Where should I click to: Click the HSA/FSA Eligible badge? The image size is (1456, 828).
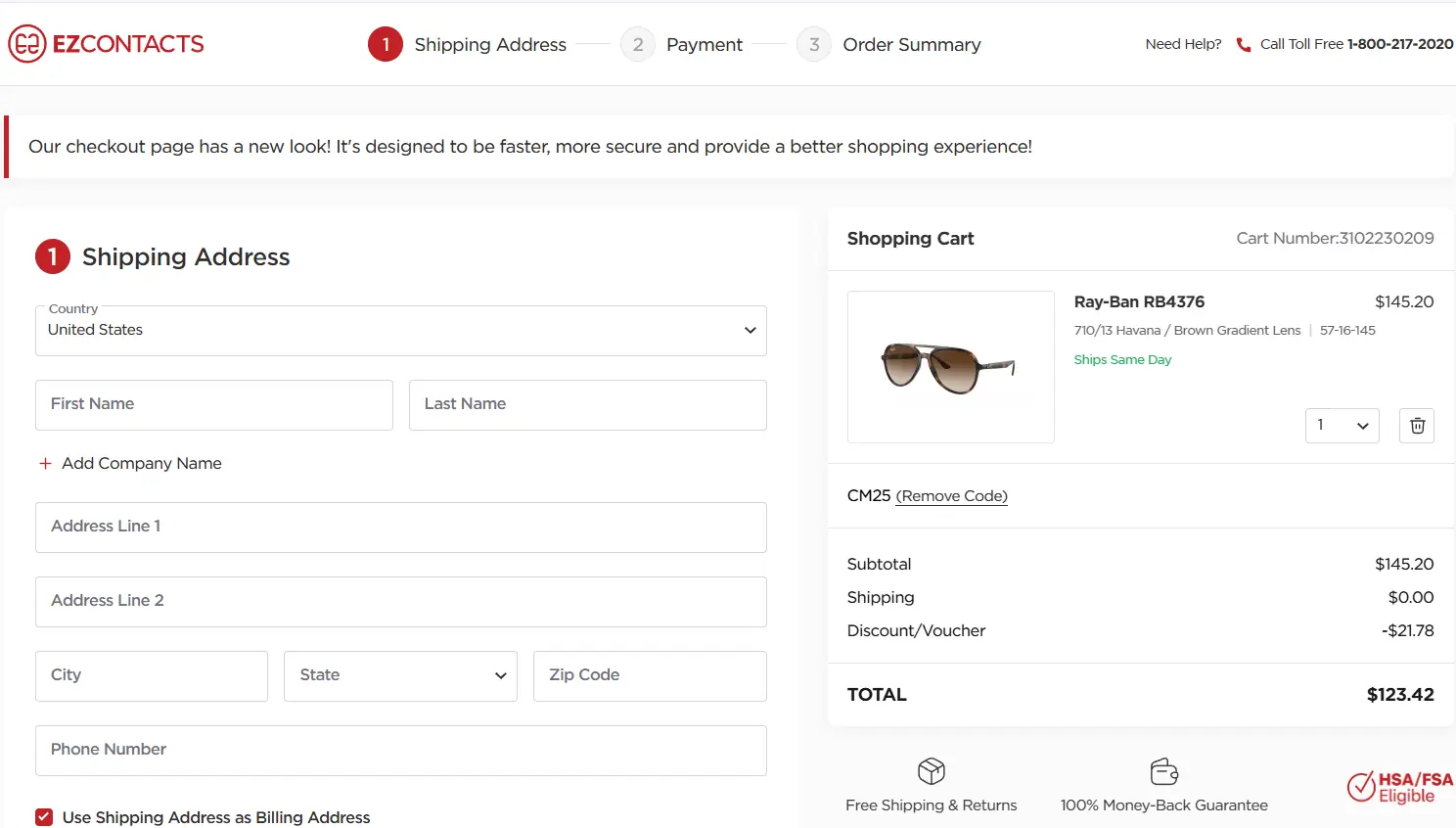pos(1400,787)
